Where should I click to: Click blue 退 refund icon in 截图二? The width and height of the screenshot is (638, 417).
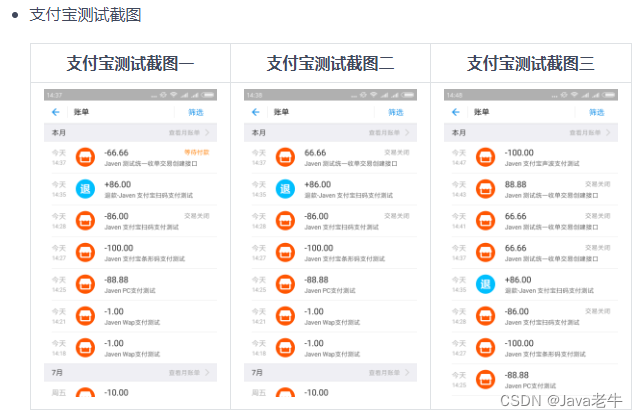point(285,189)
